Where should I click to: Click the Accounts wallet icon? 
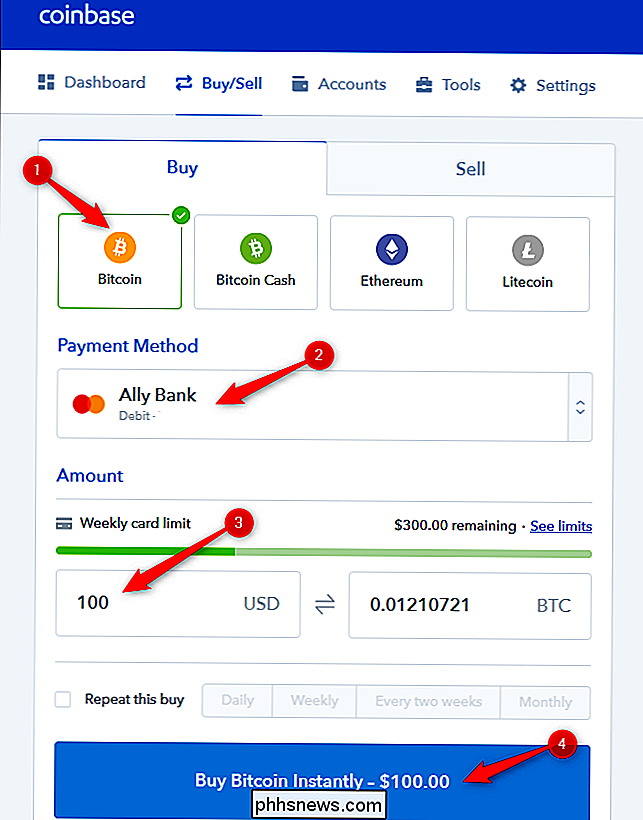(300, 84)
